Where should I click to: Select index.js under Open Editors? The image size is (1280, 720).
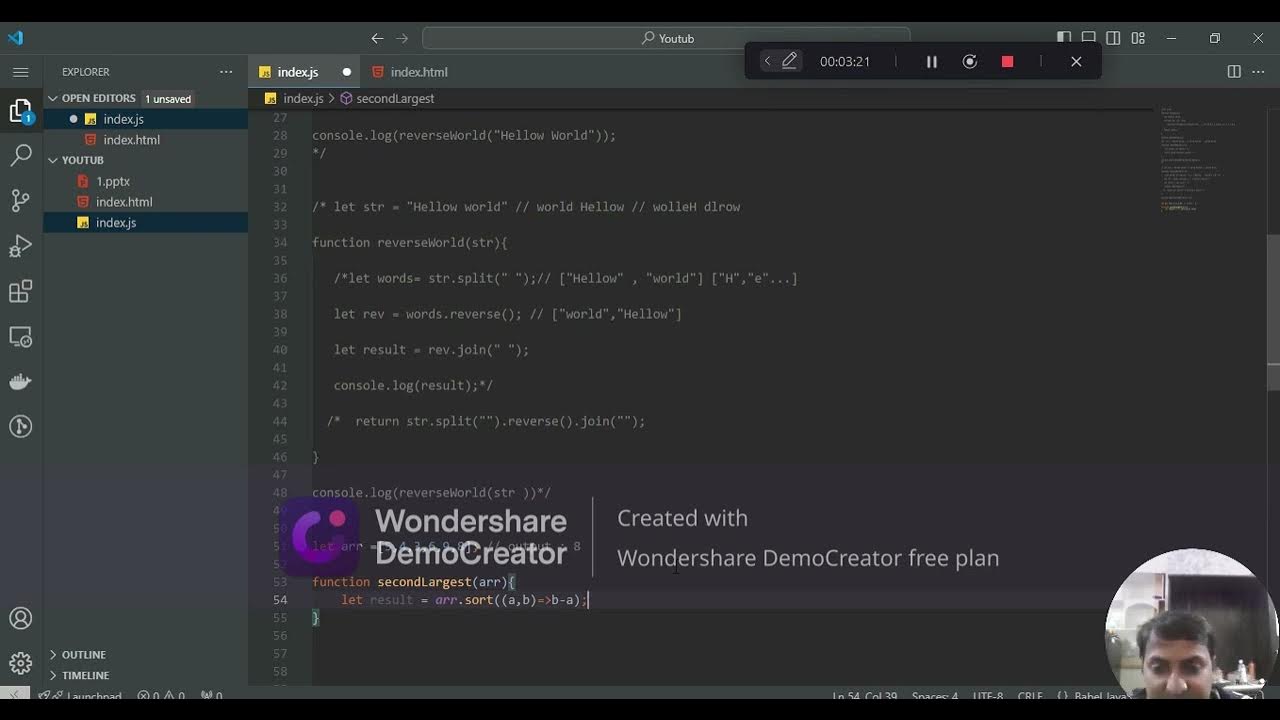[x=146, y=119]
